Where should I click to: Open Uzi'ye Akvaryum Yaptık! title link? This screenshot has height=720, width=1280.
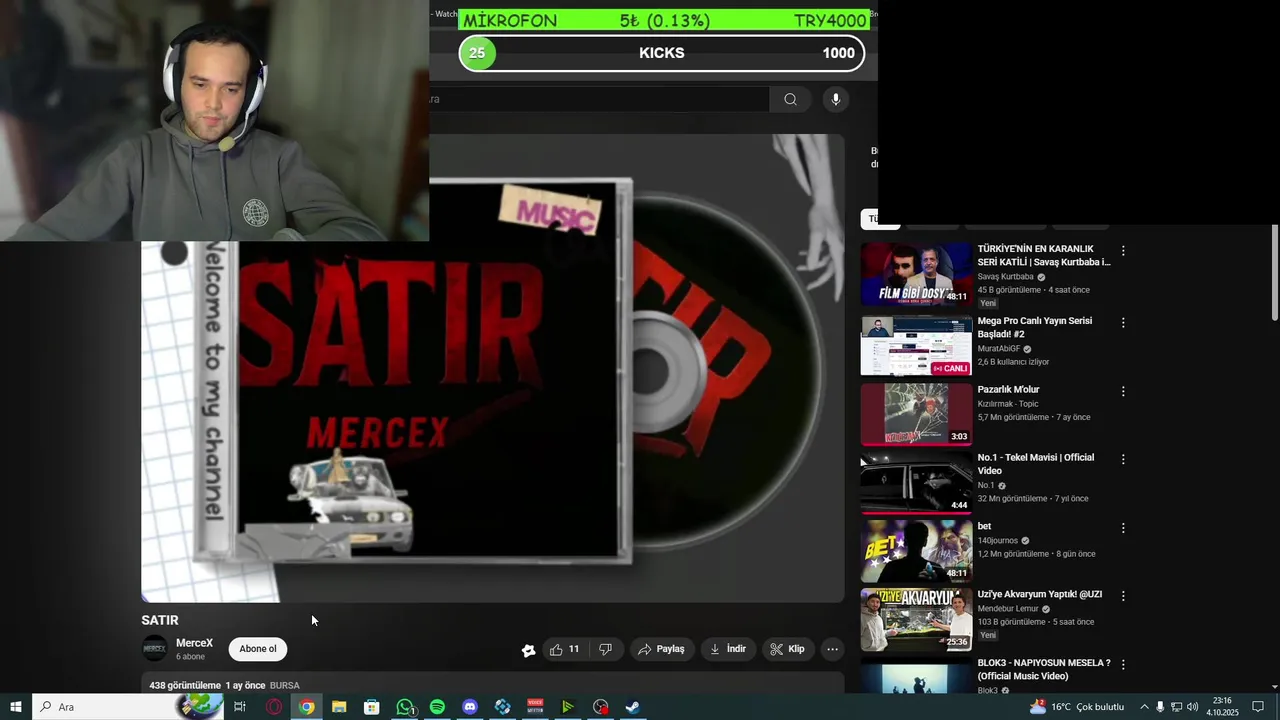[x=1040, y=594]
